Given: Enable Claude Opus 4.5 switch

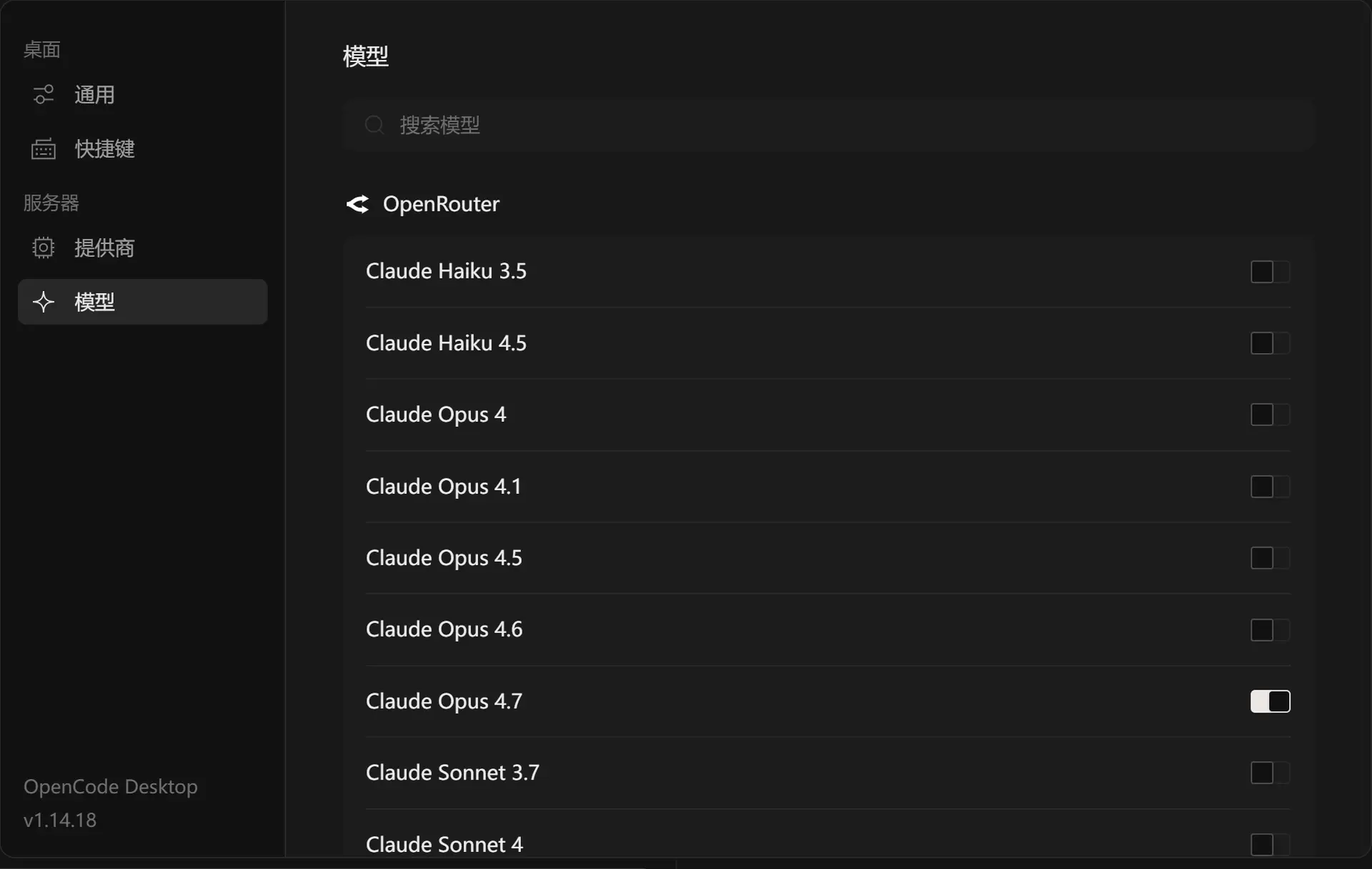Looking at the screenshot, I should (x=1270, y=558).
